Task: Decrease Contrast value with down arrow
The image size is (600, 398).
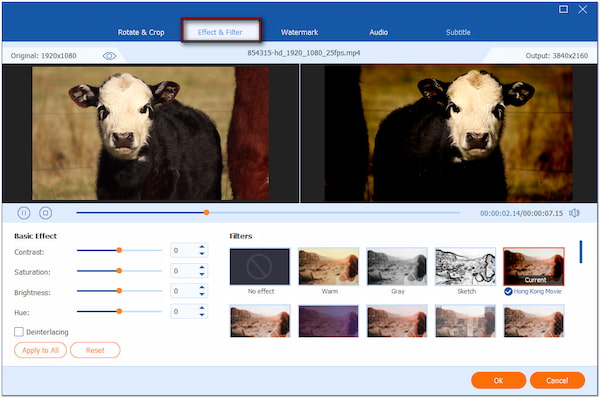Action: (x=202, y=253)
